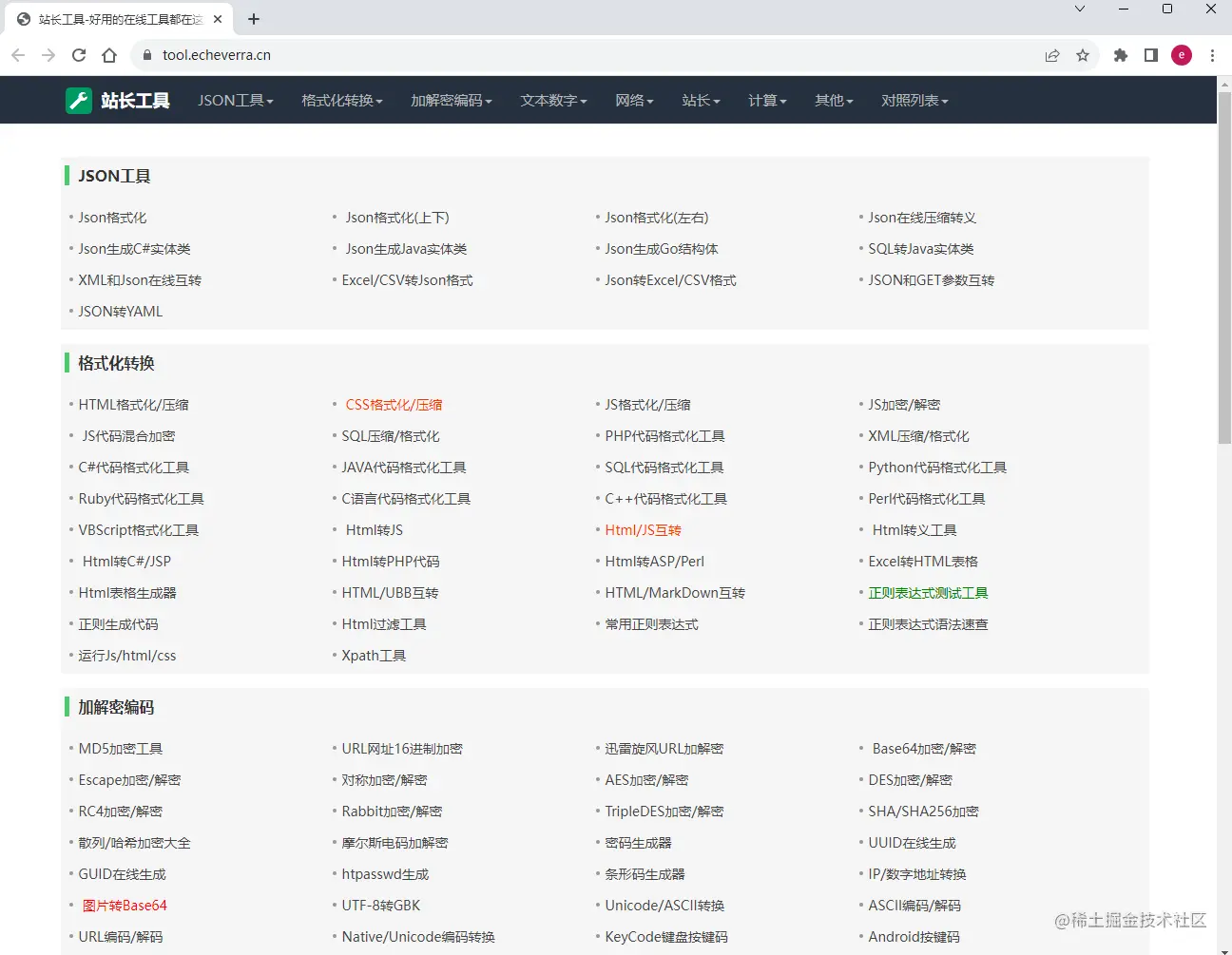1232x955 pixels.
Task: Click the tab search chevron icon
Action: (1079, 9)
